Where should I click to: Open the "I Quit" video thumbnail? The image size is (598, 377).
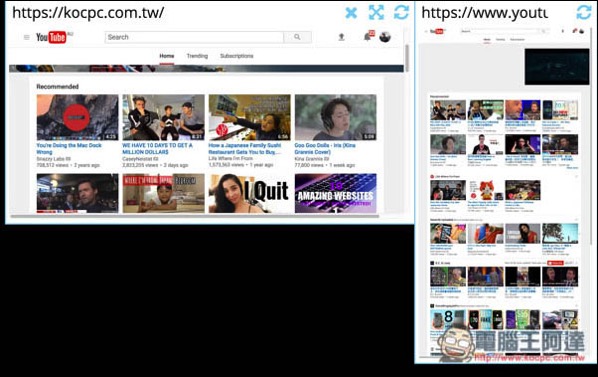tap(249, 193)
